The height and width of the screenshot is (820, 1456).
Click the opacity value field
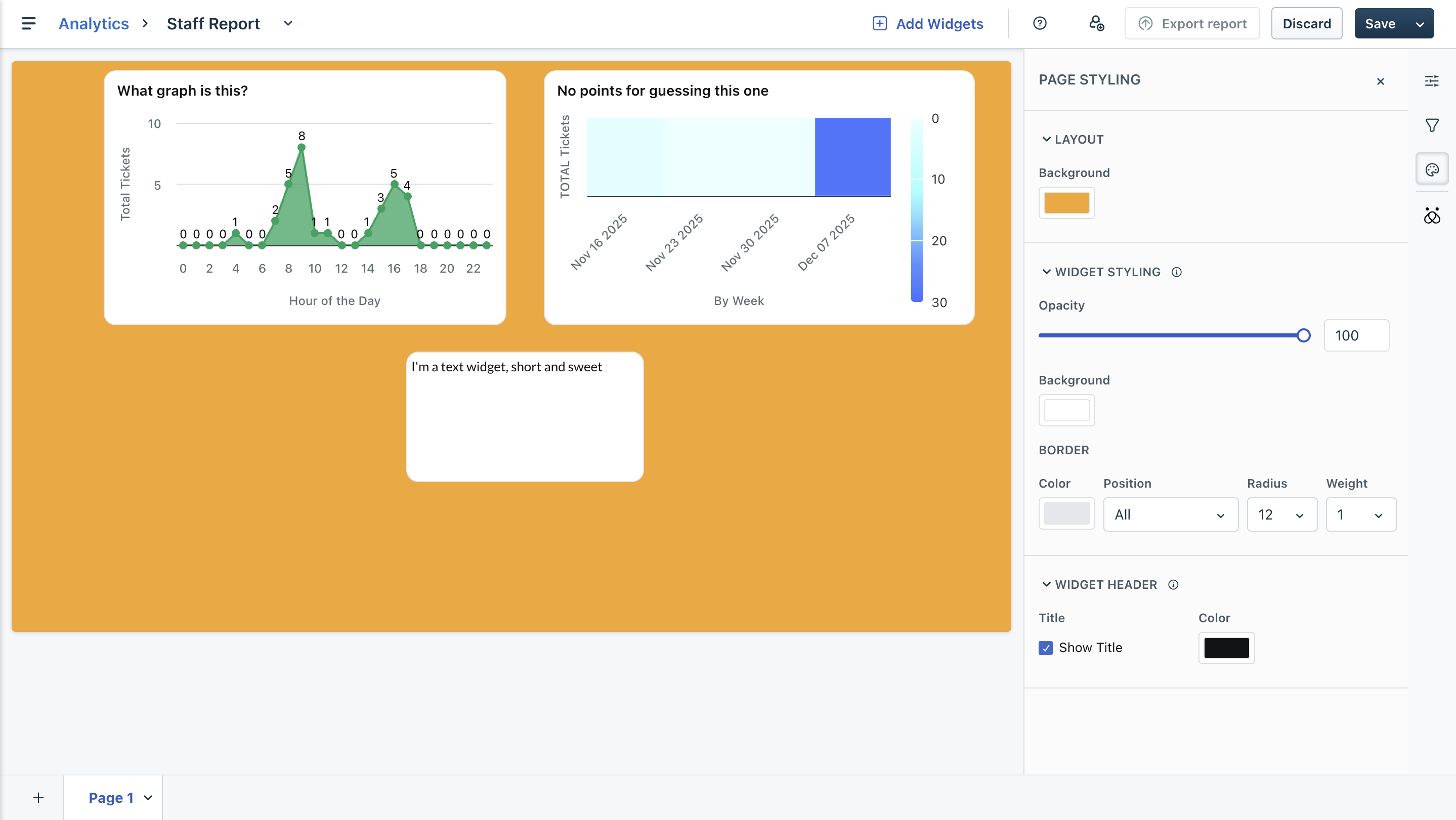(x=1355, y=335)
